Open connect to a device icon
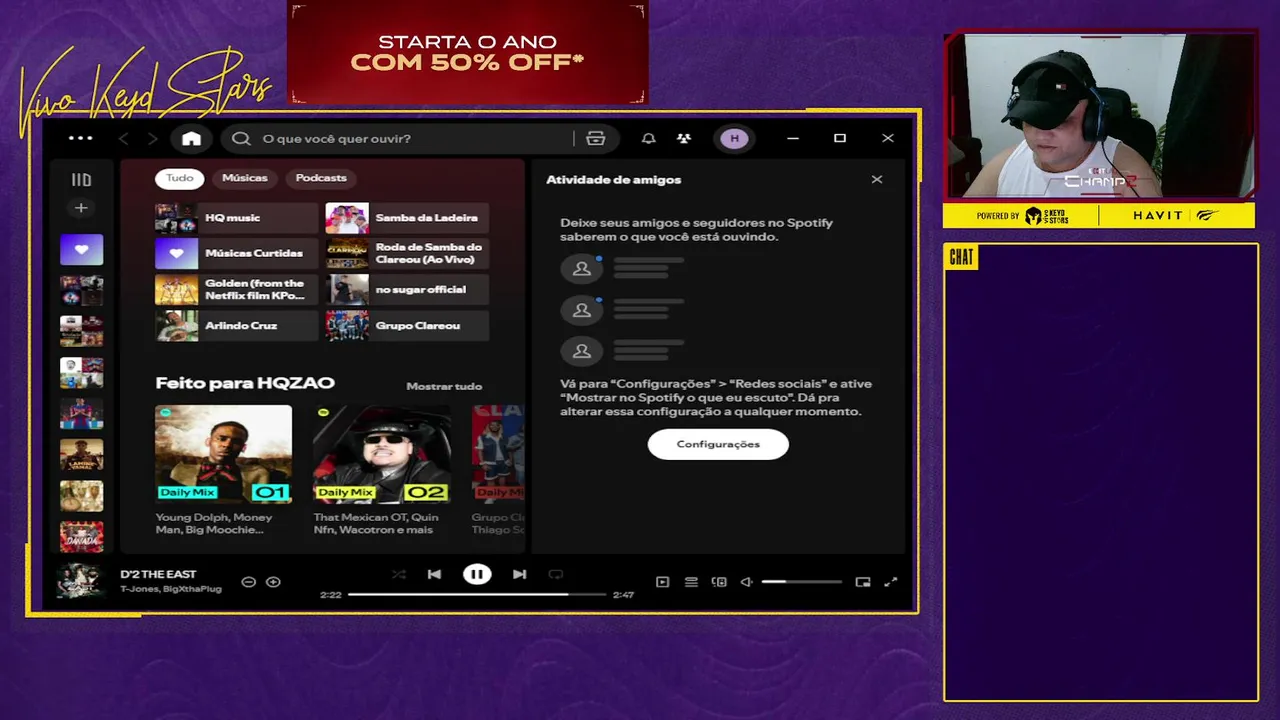1280x720 pixels. point(719,582)
